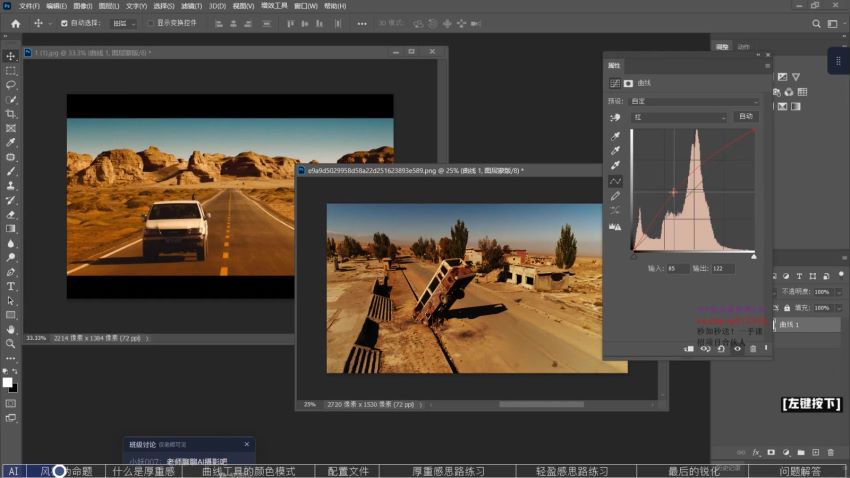850x478 pixels.
Task: Open the 预设 preset dropdown
Action: [694, 101]
